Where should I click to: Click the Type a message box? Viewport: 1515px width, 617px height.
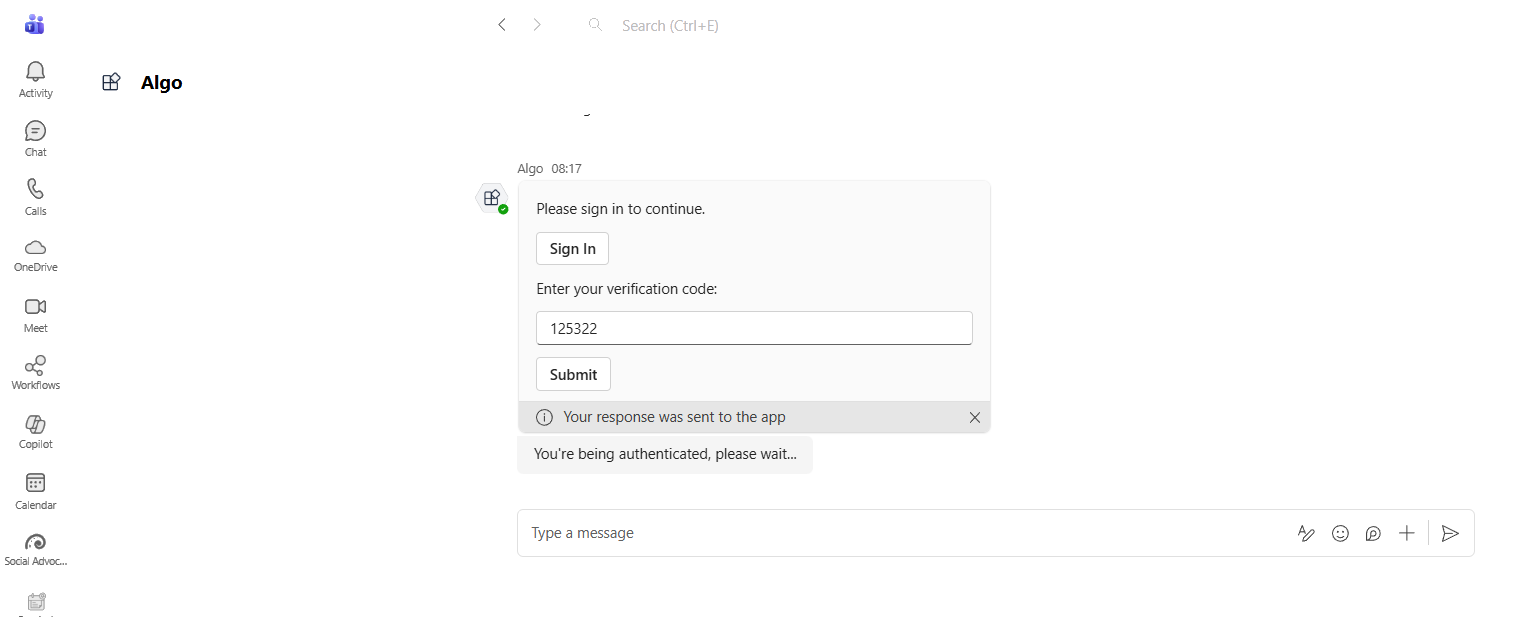900,533
